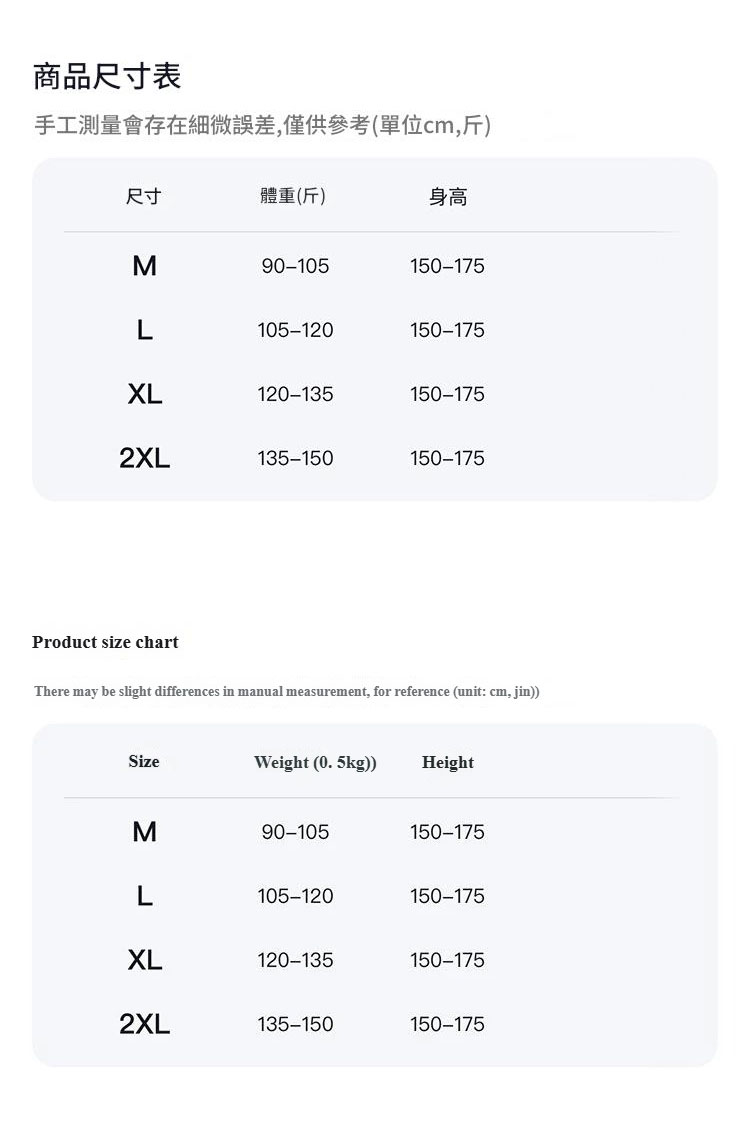Click the 商品尺寸表 title heading
The height and width of the screenshot is (1134, 750).
click(x=107, y=76)
